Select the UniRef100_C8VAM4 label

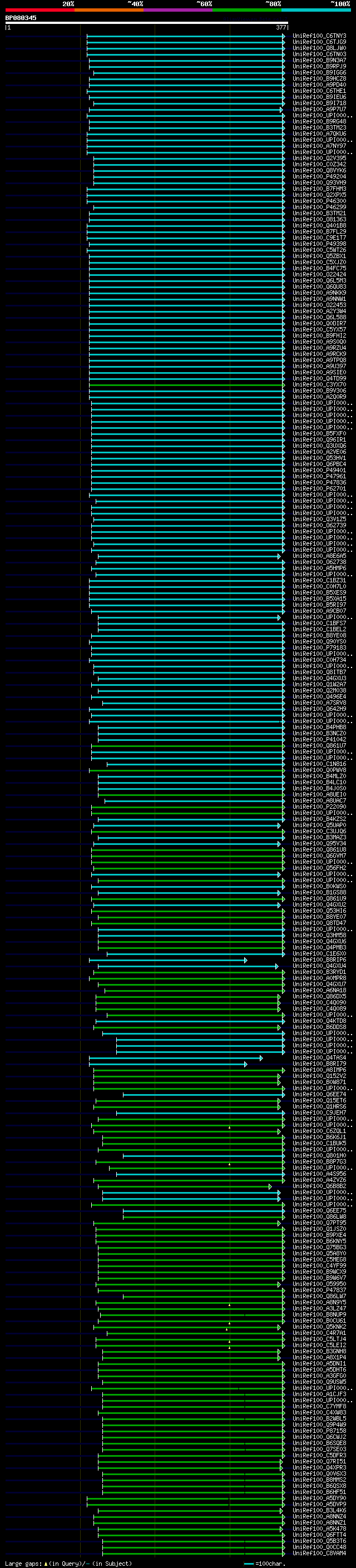tap(319, 1554)
